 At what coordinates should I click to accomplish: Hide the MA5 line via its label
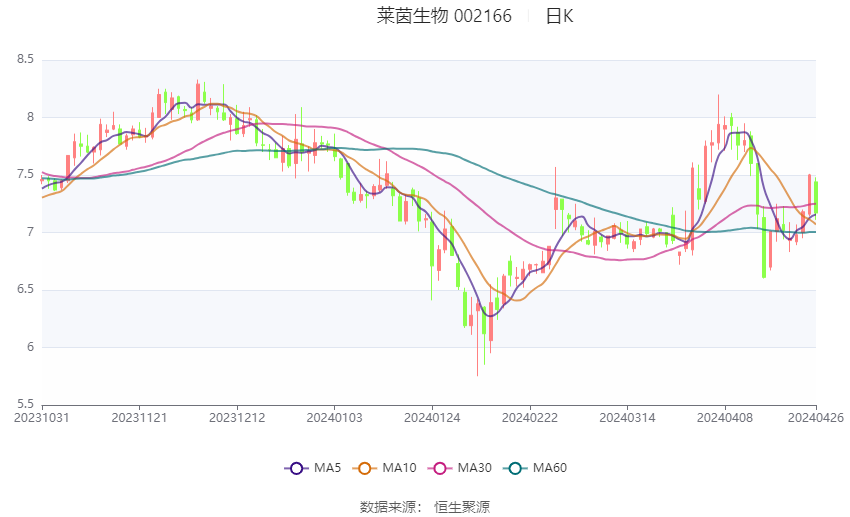click(x=327, y=468)
